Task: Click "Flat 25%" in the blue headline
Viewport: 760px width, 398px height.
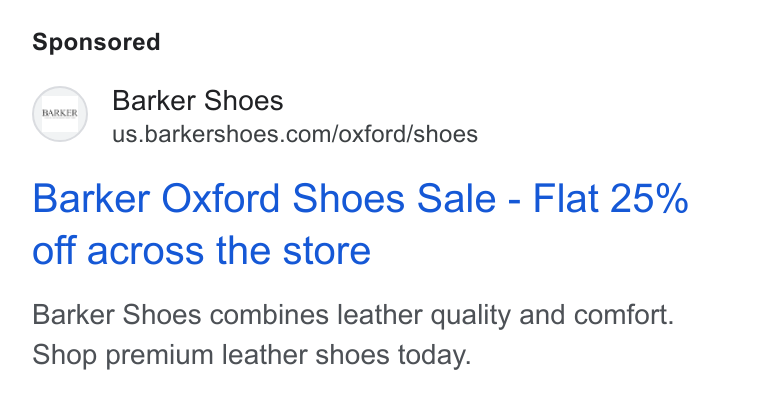Action: (x=611, y=198)
